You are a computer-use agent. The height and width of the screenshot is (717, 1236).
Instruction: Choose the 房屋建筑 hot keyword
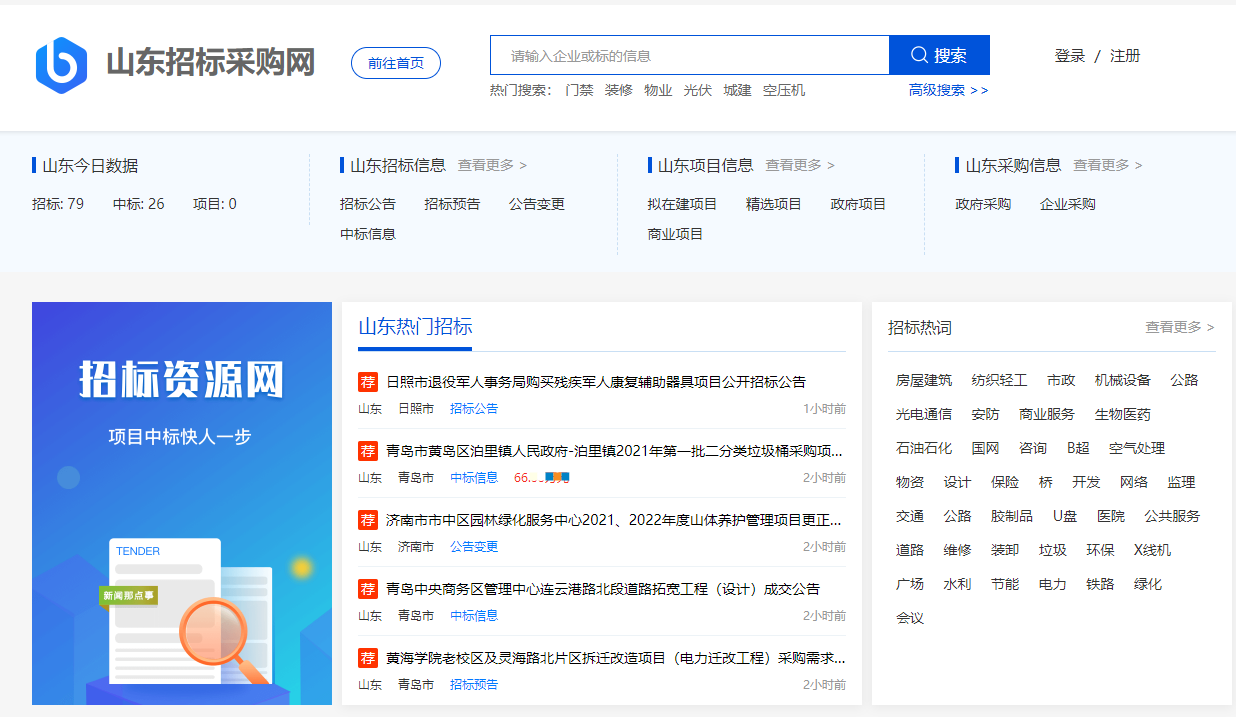(x=923, y=380)
